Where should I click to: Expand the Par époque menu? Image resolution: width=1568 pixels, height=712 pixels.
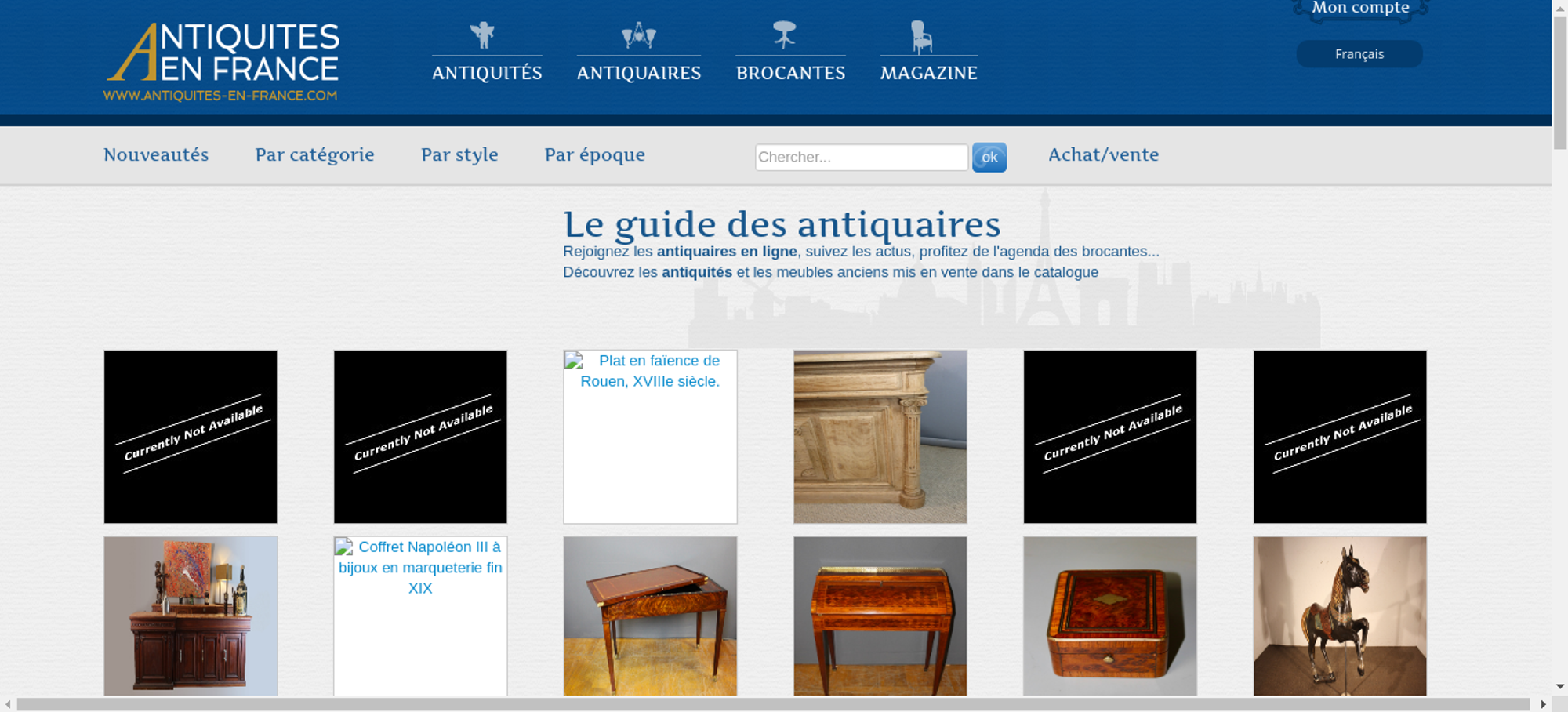pyautogui.click(x=594, y=155)
